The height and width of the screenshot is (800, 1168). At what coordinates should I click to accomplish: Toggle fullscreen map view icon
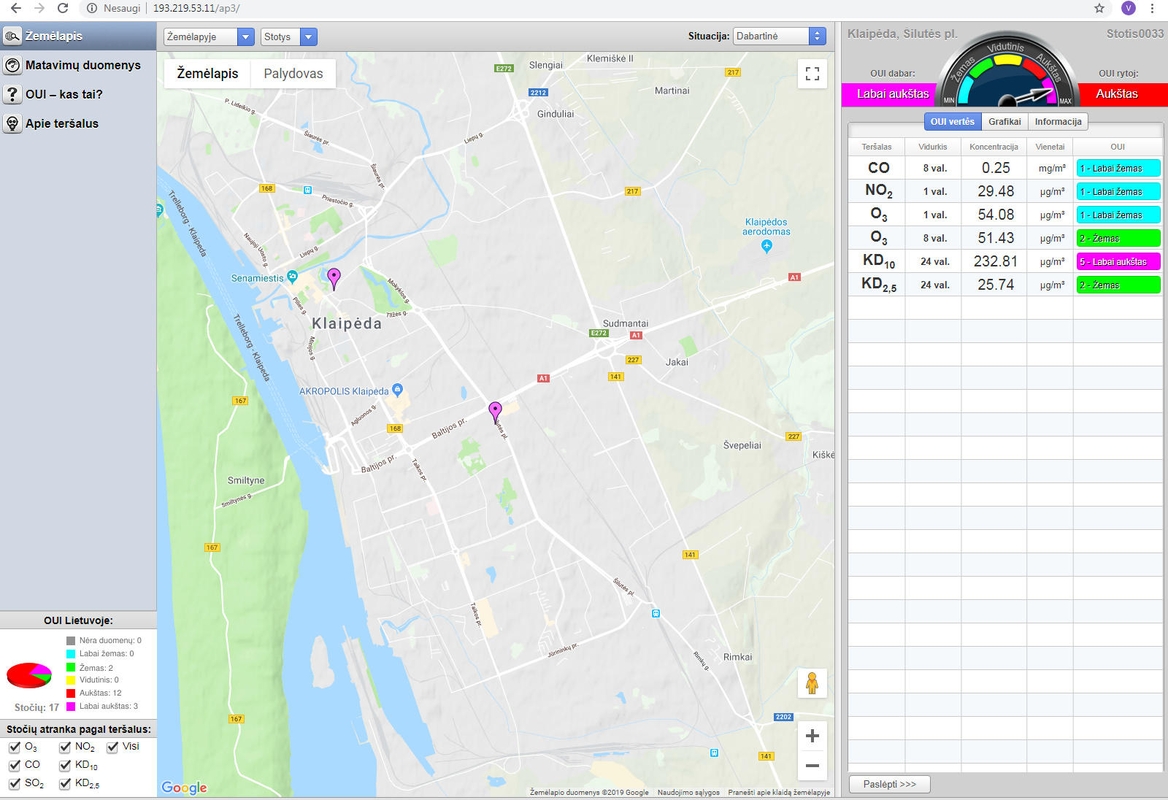[813, 73]
